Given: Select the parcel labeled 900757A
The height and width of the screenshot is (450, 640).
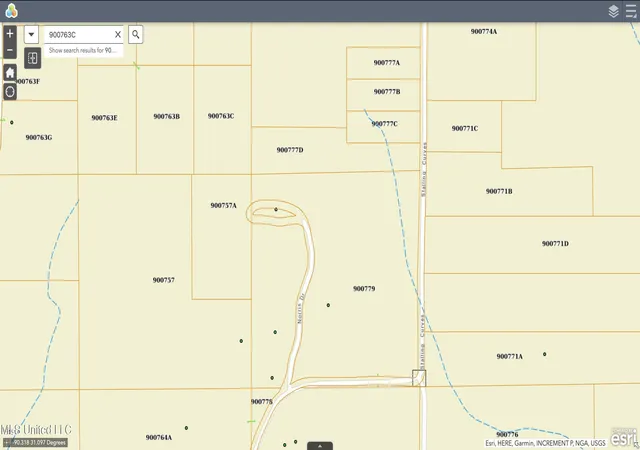Looking at the screenshot, I should (x=223, y=205).
